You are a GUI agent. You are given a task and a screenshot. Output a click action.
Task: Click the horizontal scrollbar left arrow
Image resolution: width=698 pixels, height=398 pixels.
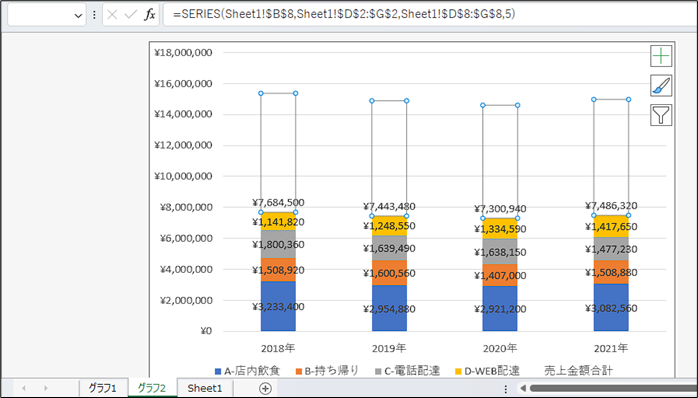pyautogui.click(x=523, y=388)
